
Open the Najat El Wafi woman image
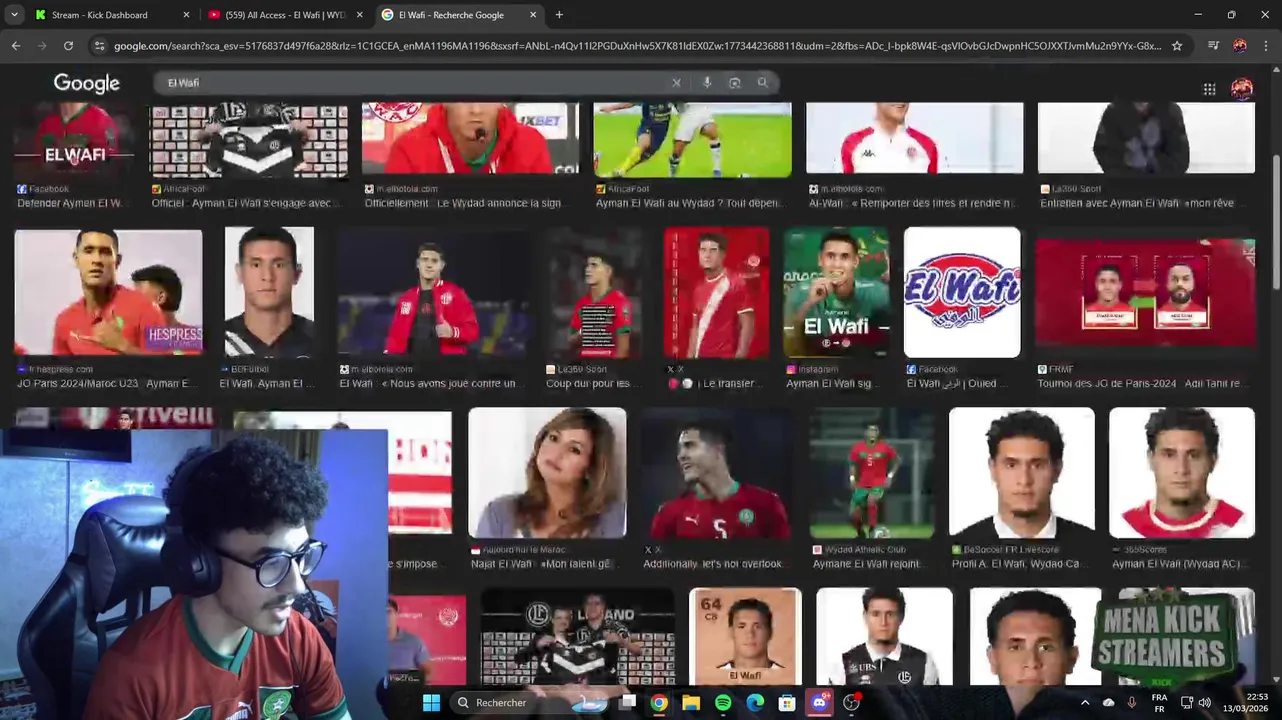click(x=547, y=472)
